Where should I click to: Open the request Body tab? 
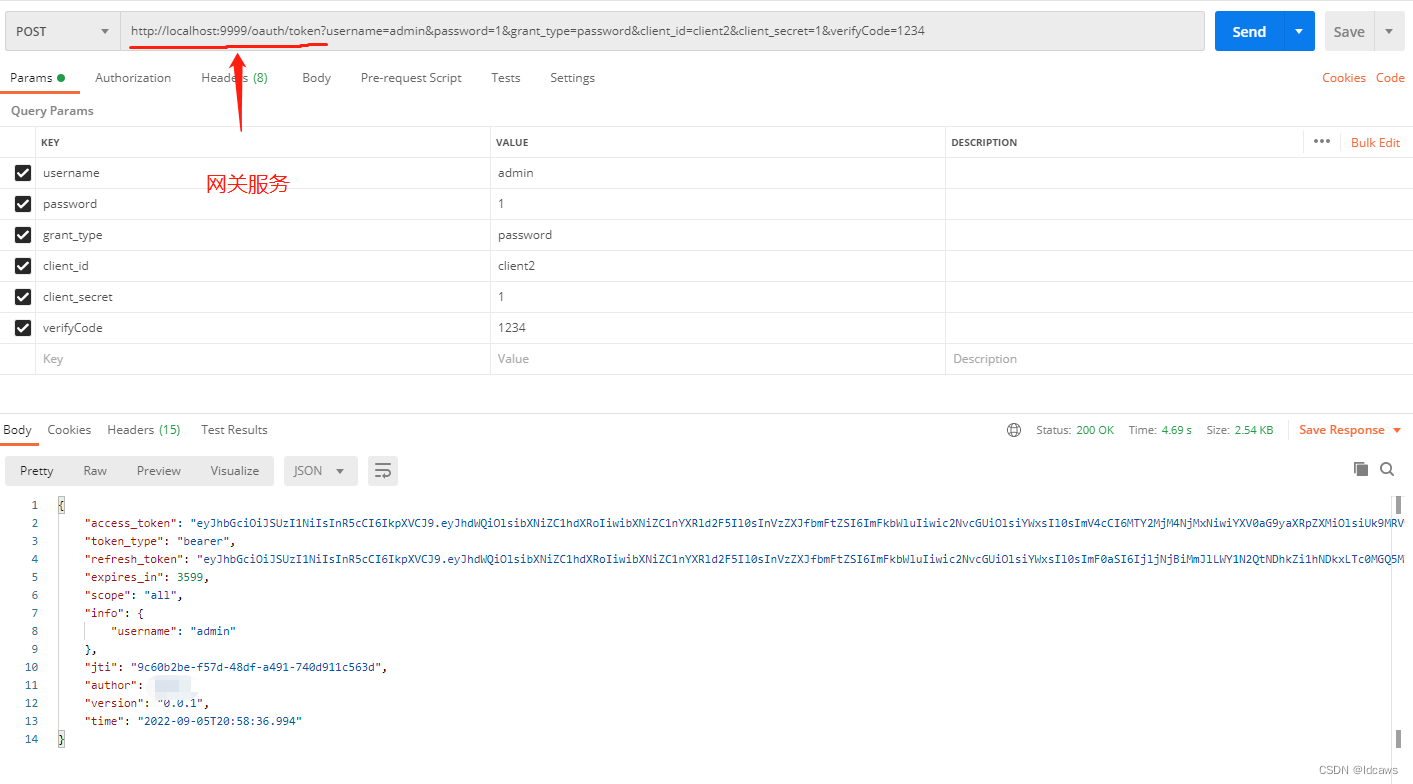(x=316, y=78)
